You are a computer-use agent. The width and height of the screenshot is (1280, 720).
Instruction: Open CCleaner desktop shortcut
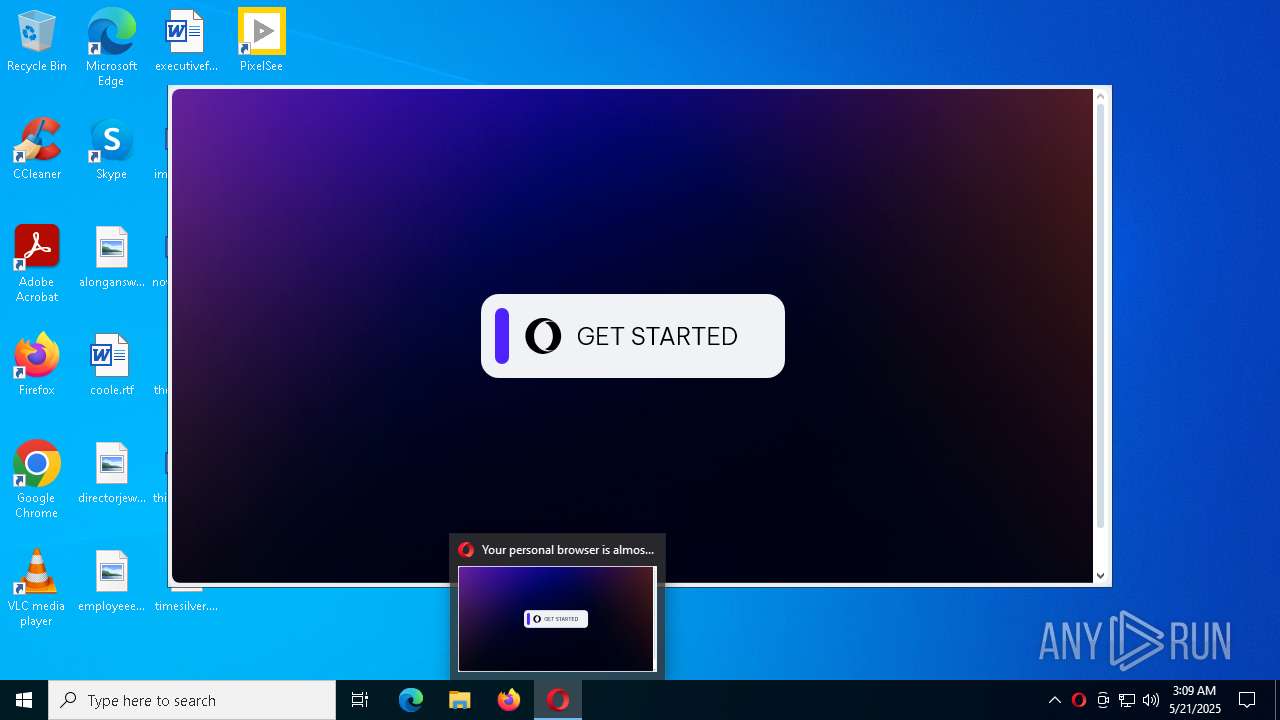coord(37,149)
